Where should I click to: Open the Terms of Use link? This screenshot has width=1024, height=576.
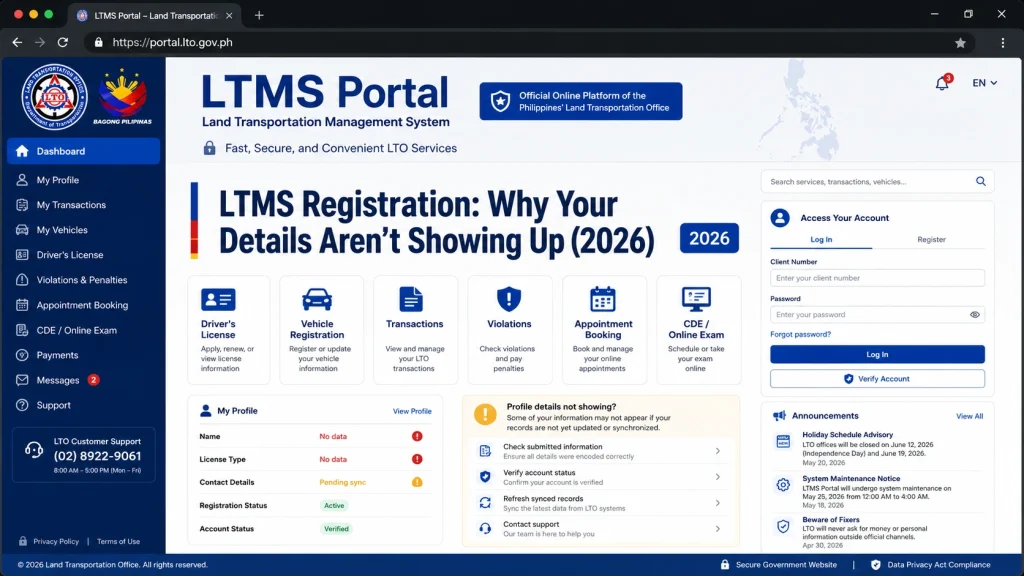pyautogui.click(x=118, y=541)
